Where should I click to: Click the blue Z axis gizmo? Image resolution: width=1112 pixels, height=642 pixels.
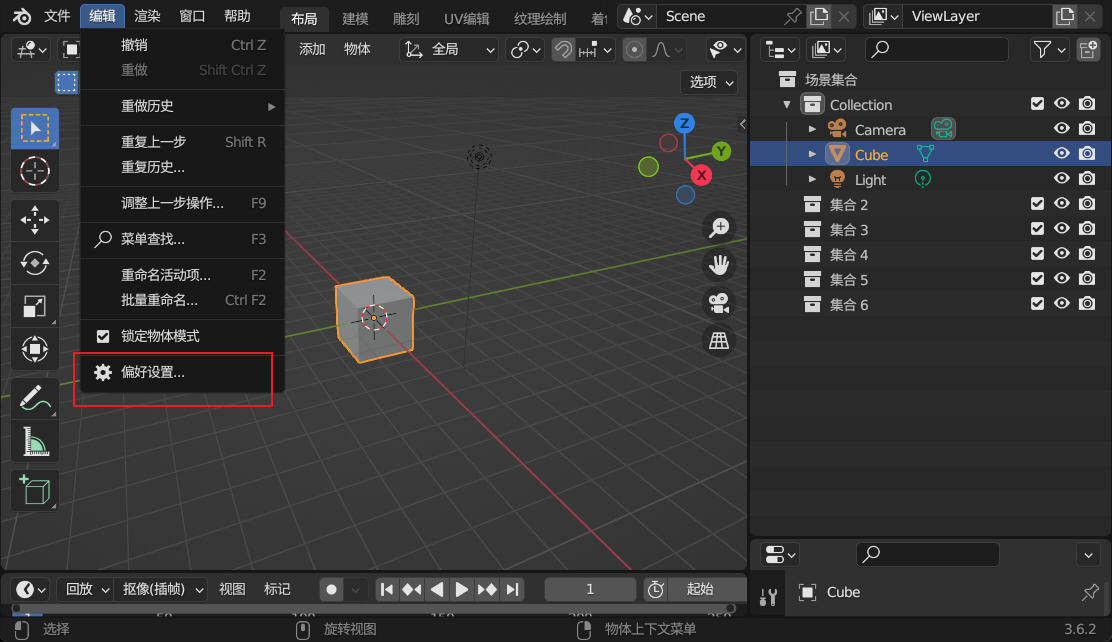click(684, 123)
